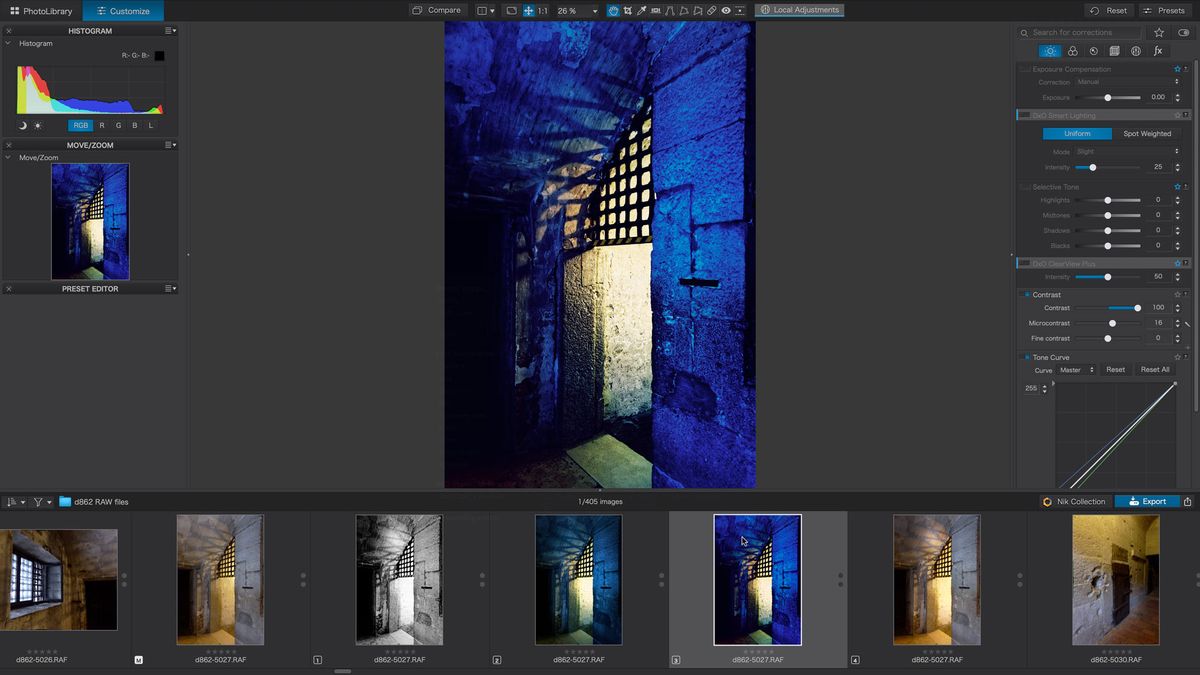Open the Detail corrections palette
This screenshot has height=675, width=1200.
(1093, 51)
